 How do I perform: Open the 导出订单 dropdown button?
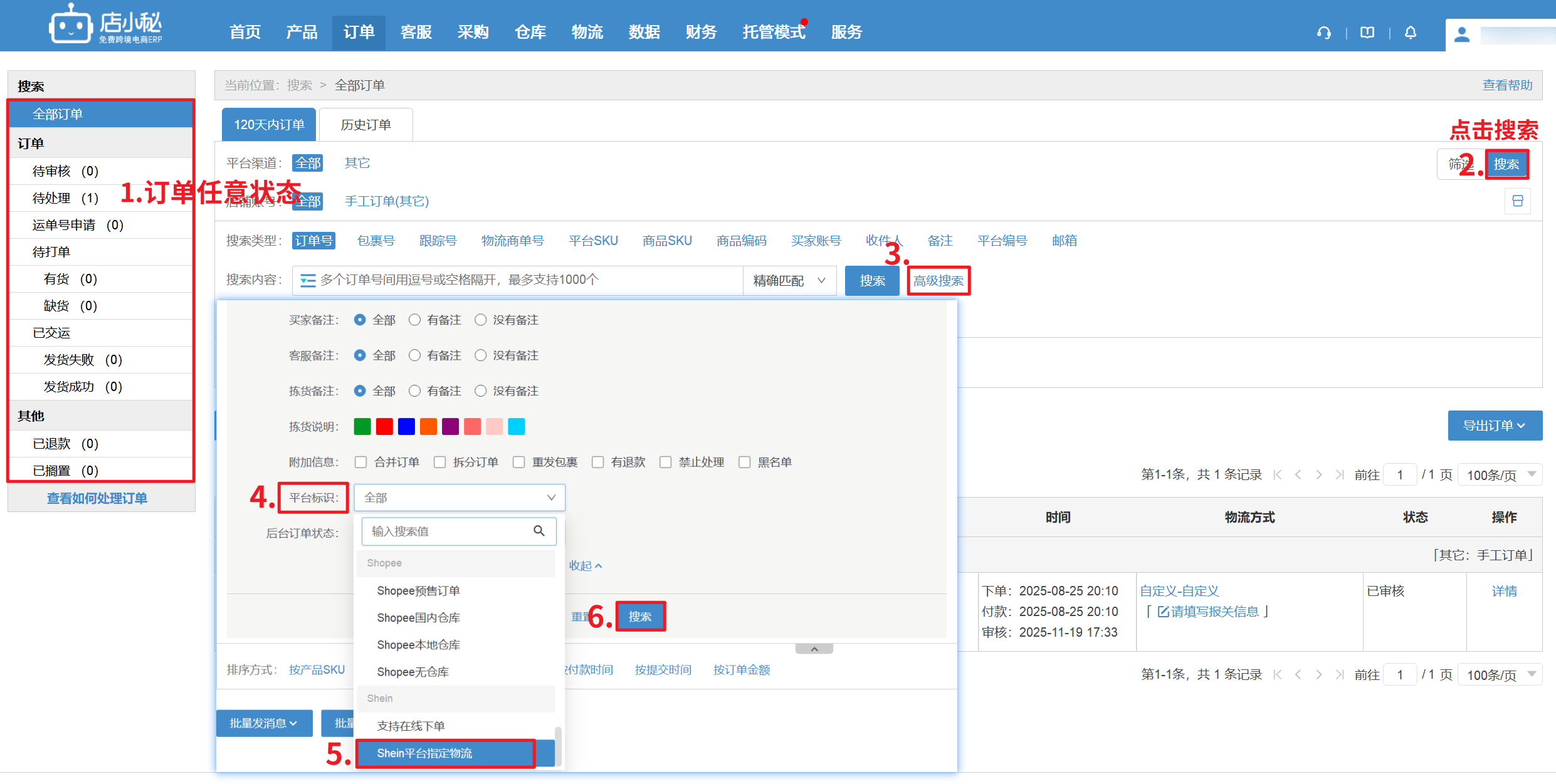(x=1495, y=426)
